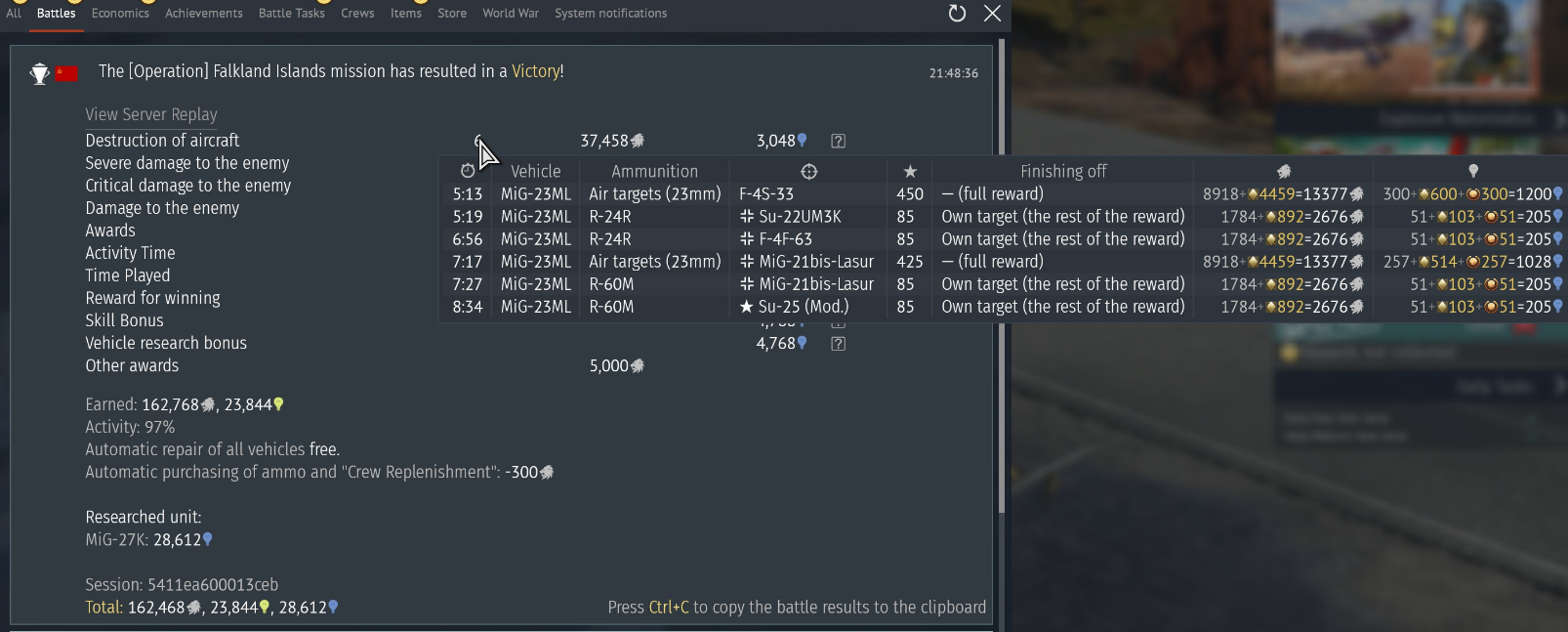Click the F-4S-33 target entry
This screenshot has height=632, width=1568.
point(766,194)
